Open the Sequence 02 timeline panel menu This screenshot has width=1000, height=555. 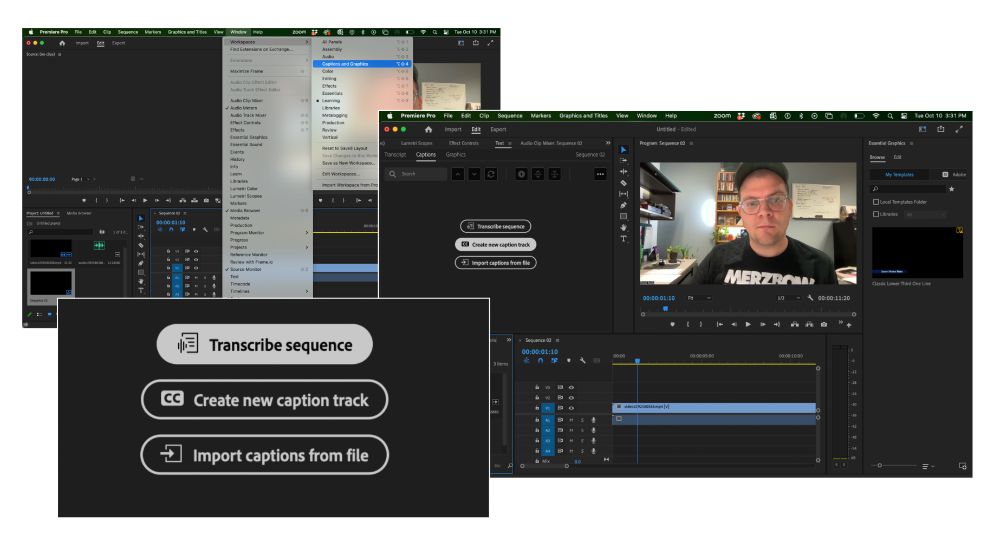557,341
